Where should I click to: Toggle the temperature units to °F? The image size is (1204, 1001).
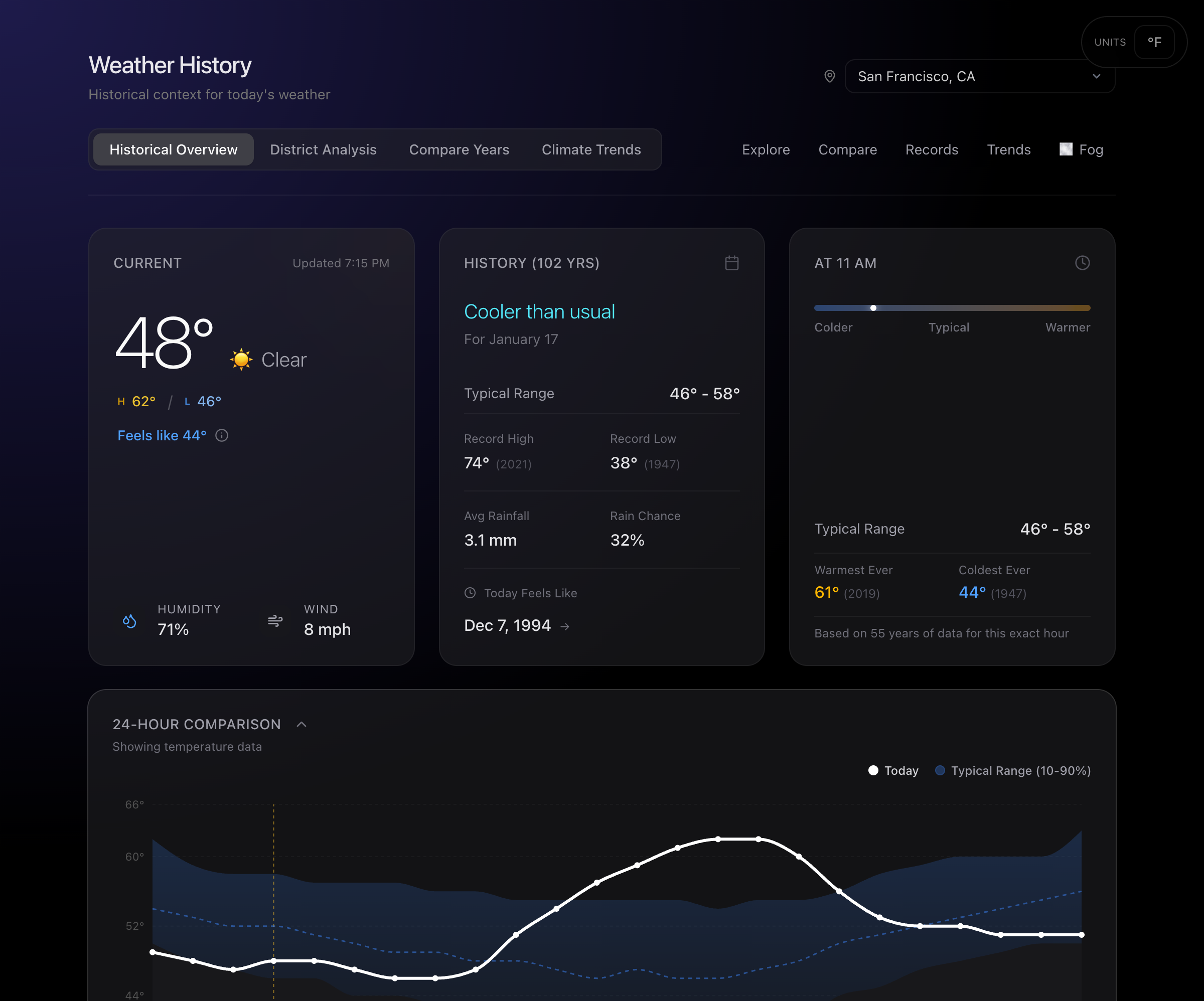click(1155, 41)
